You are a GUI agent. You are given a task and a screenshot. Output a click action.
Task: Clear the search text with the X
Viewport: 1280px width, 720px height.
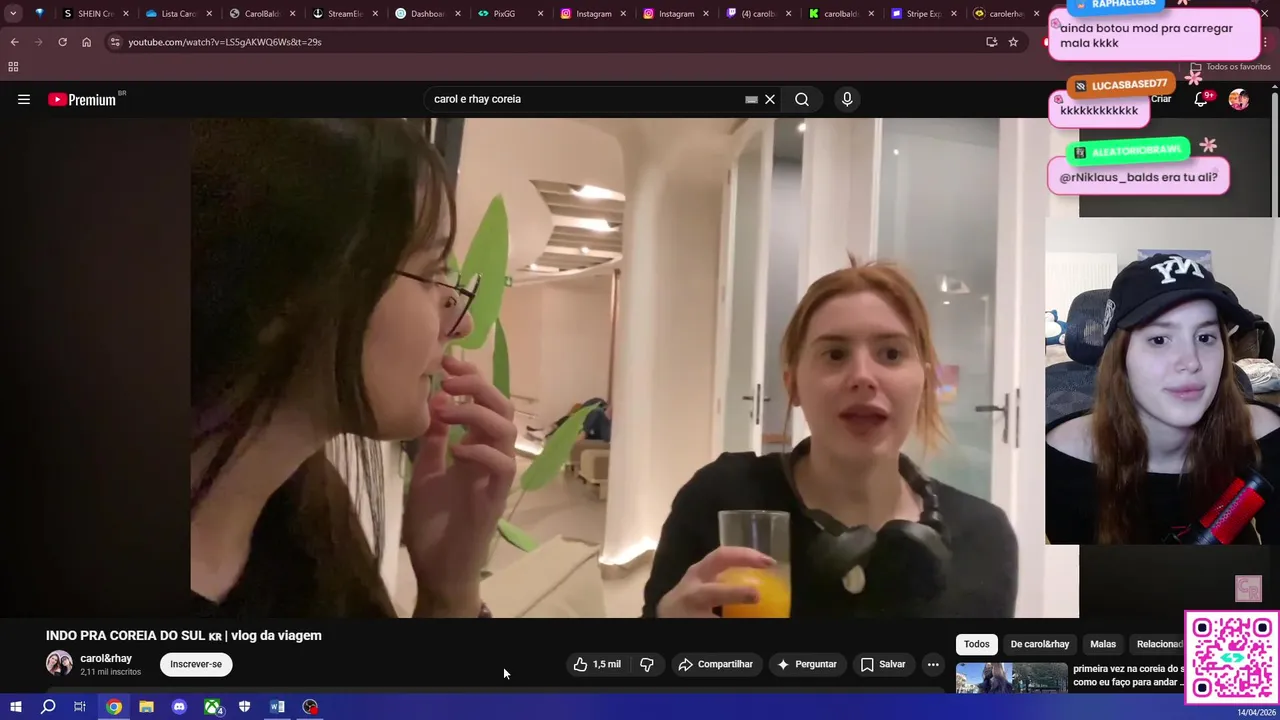(x=770, y=99)
